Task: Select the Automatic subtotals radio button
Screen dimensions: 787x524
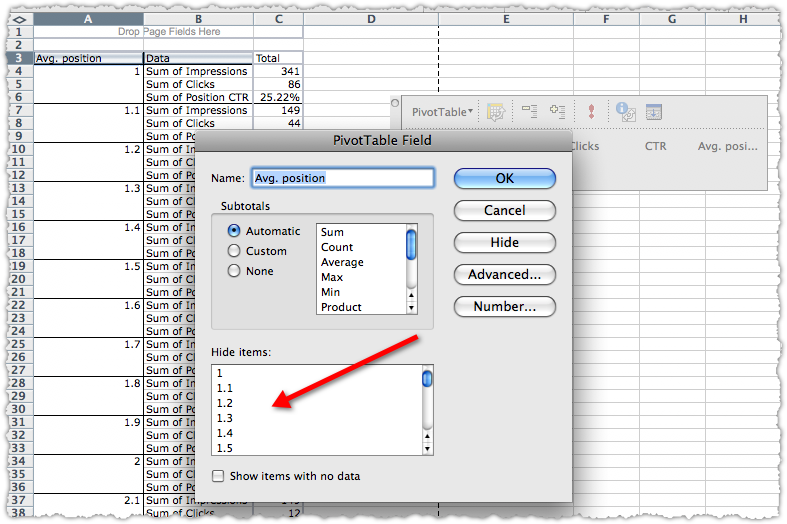Action: (x=234, y=231)
